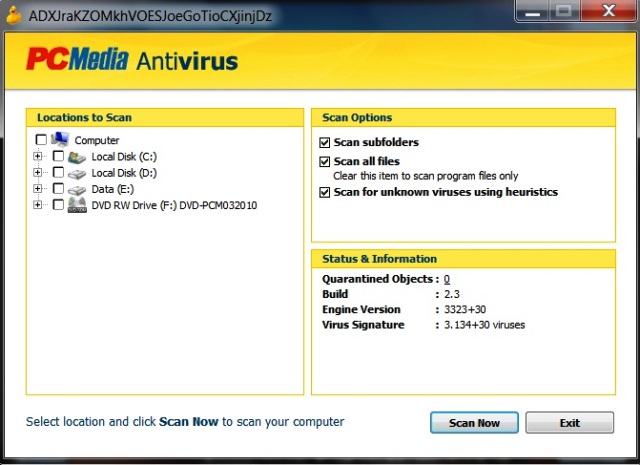The width and height of the screenshot is (640, 465).
Task: Open the Quarantined Objects count link
Action: pos(447,279)
